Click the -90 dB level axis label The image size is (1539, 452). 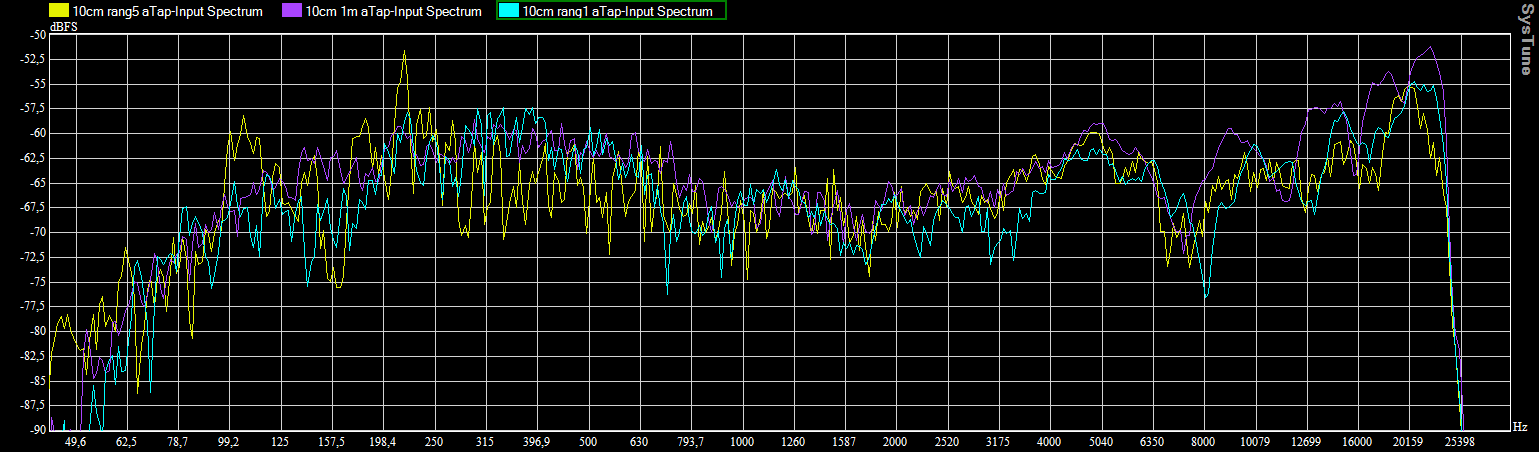click(37, 430)
